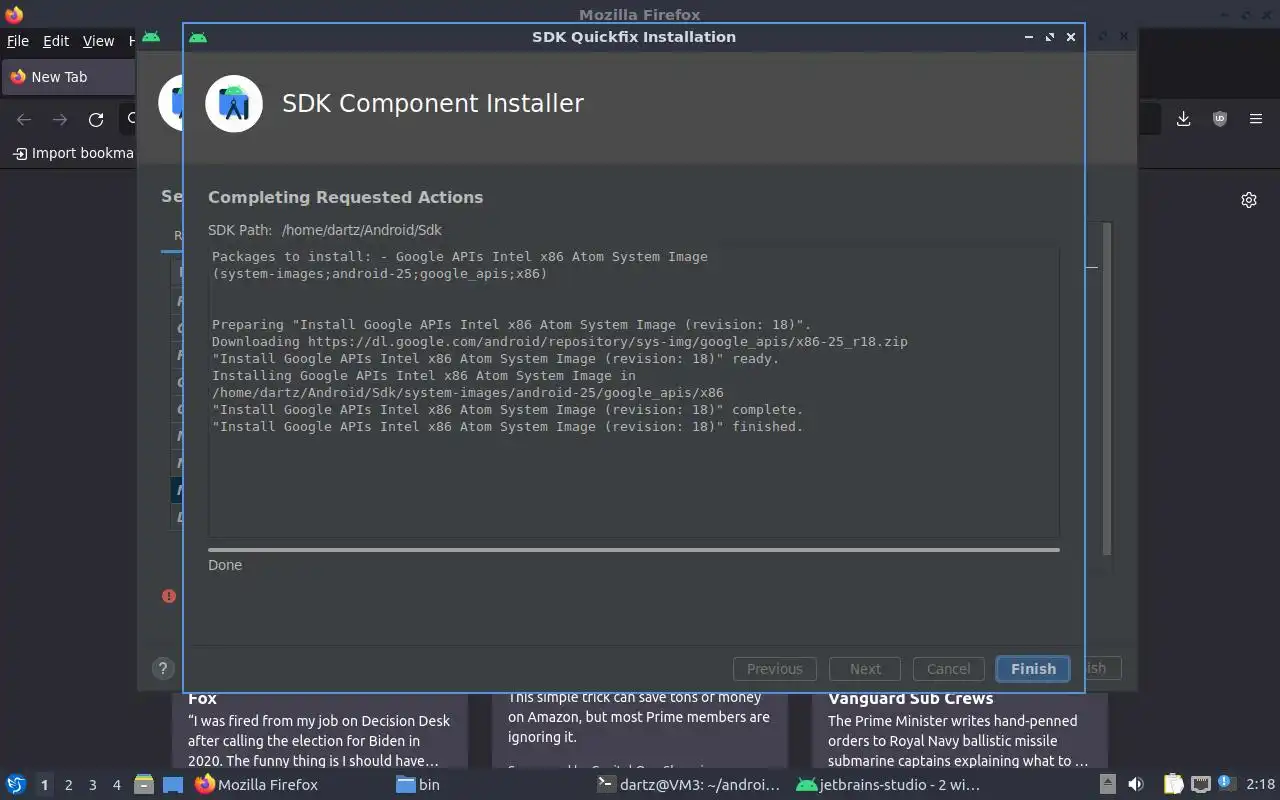This screenshot has height=800, width=1280.
Task: Open the Firefox hamburger menu
Action: coord(1256,119)
